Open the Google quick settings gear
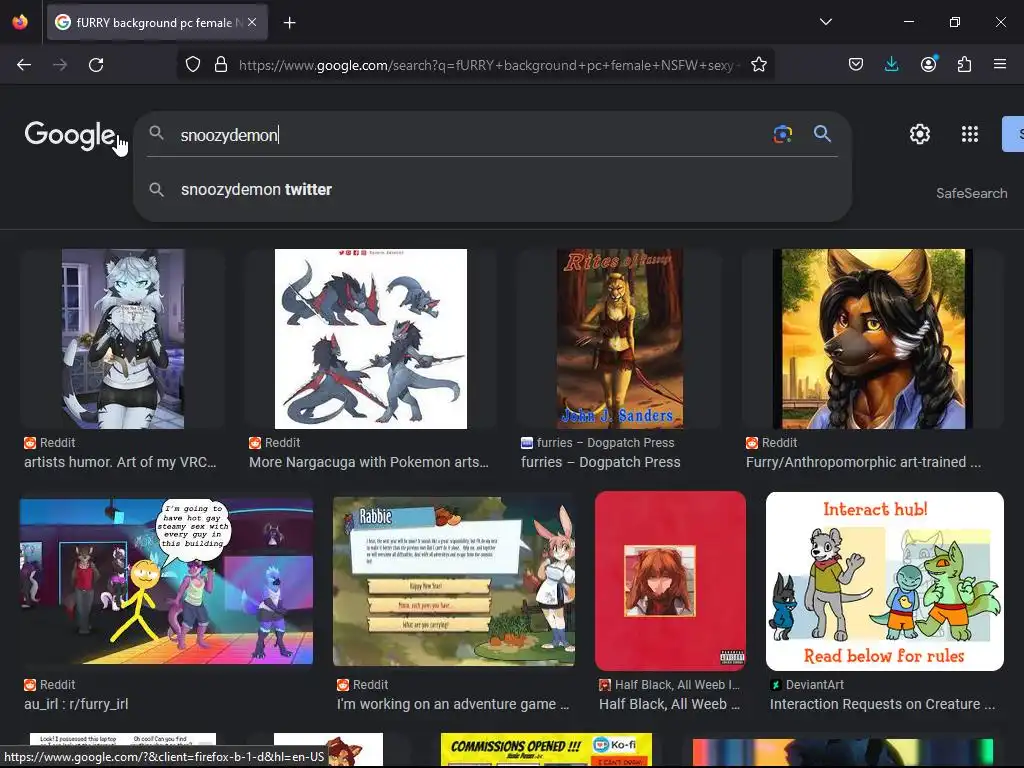Image resolution: width=1024 pixels, height=768 pixels. click(x=920, y=135)
